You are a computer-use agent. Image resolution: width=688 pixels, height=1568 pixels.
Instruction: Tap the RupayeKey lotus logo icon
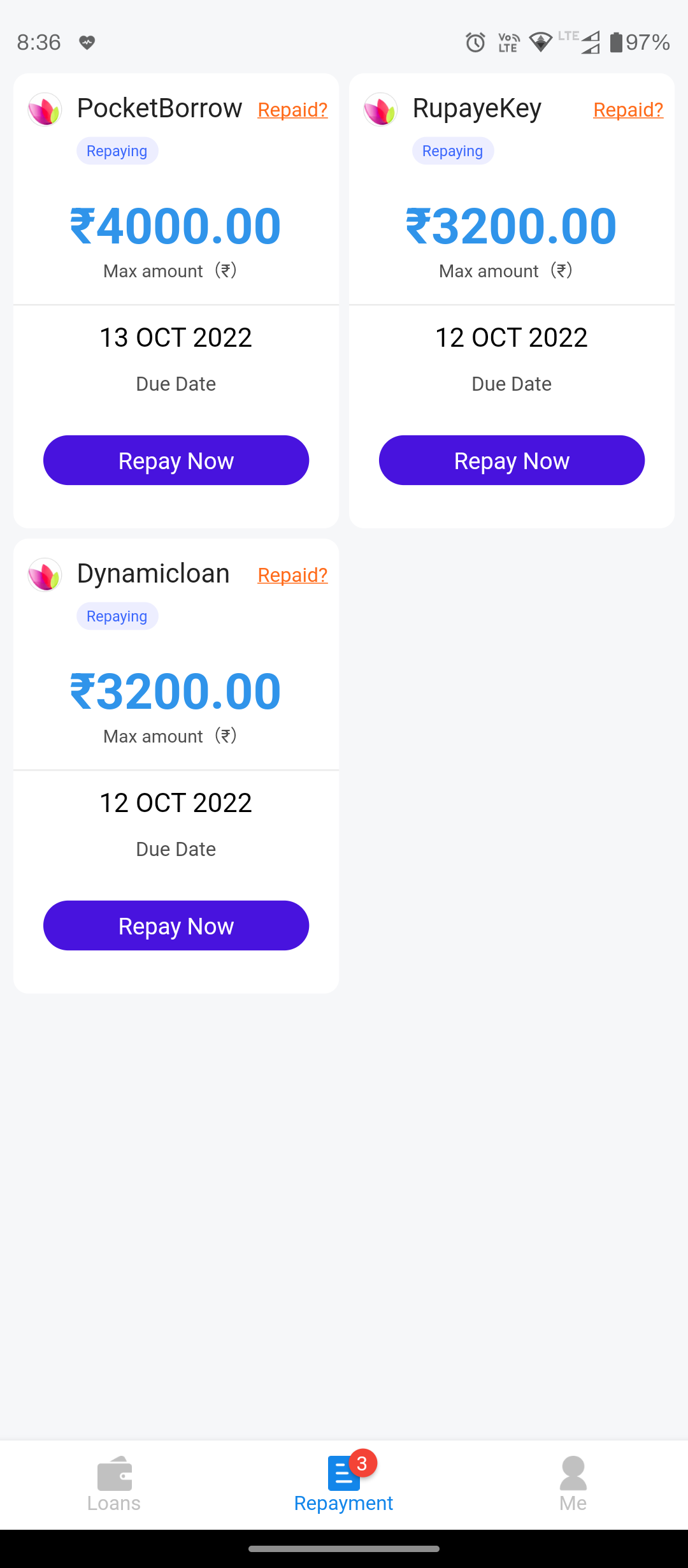380,110
